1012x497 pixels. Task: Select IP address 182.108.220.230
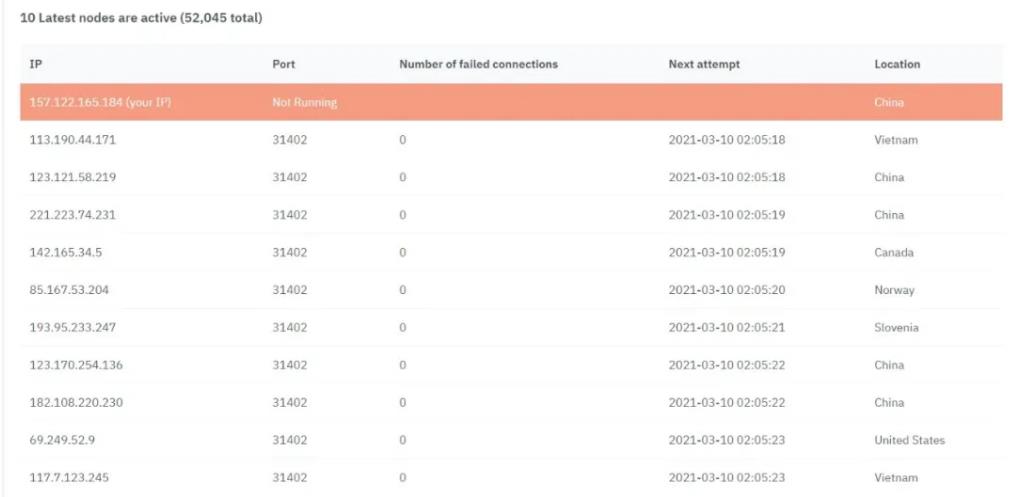(x=76, y=402)
